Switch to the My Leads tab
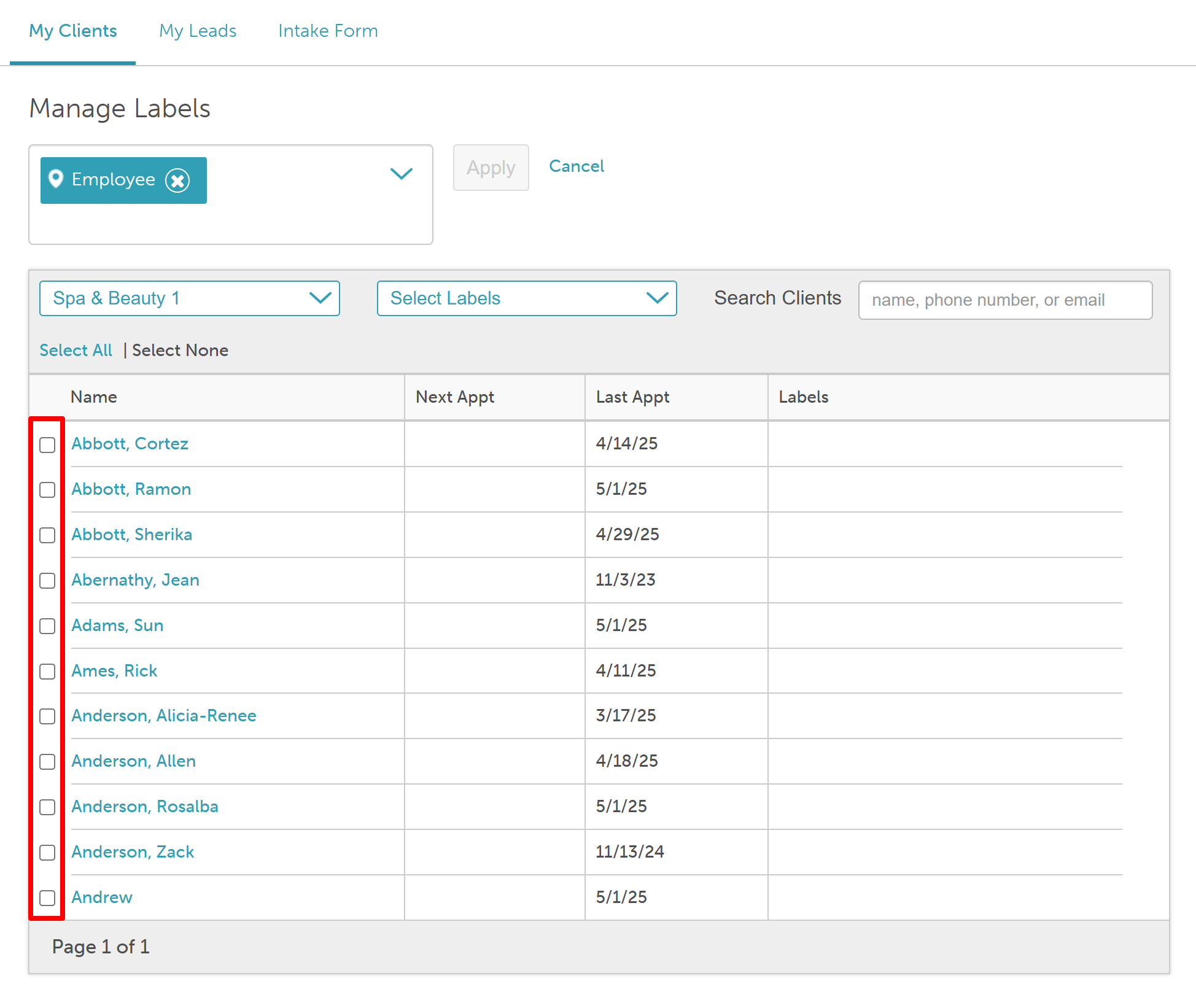The height and width of the screenshot is (1008, 1196). [x=198, y=31]
